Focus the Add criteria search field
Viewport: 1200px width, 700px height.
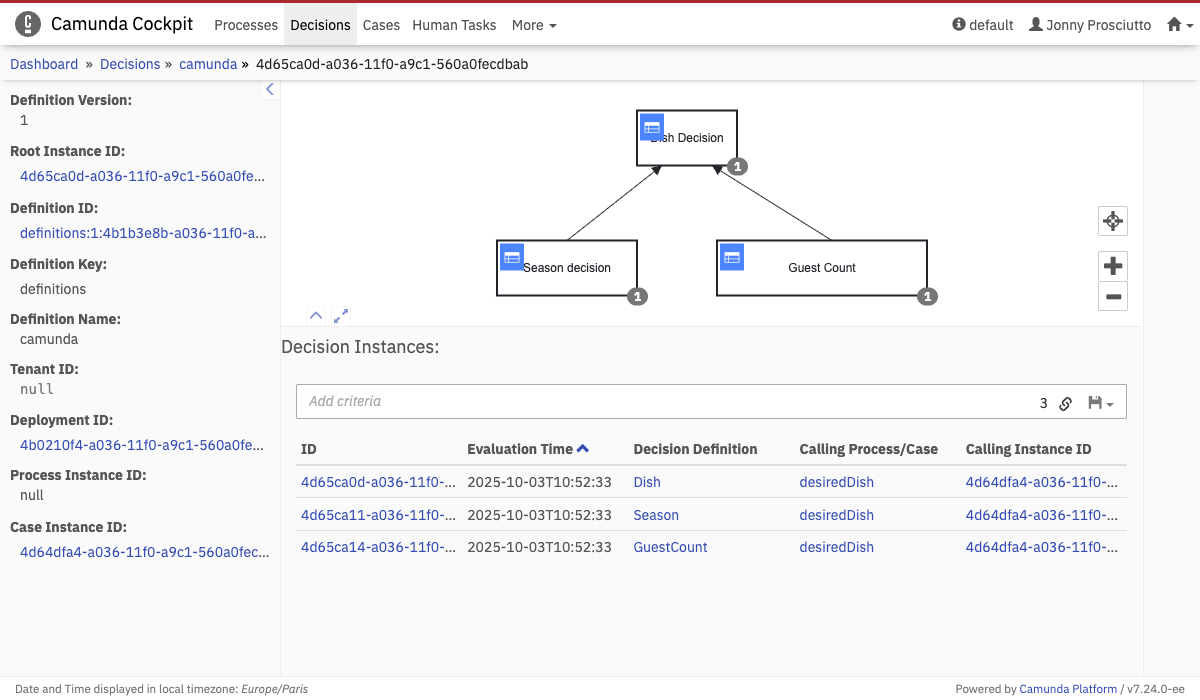tap(660, 401)
